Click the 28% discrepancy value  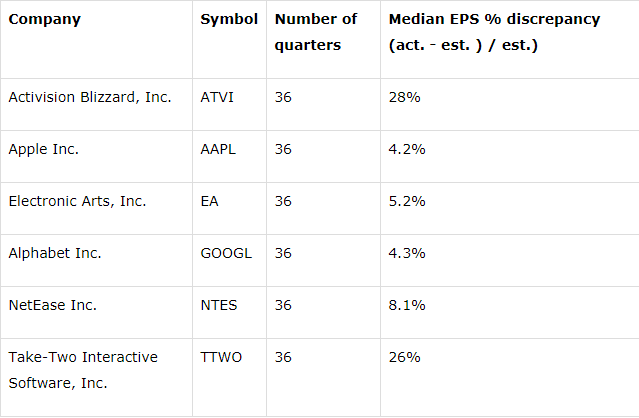tap(404, 97)
